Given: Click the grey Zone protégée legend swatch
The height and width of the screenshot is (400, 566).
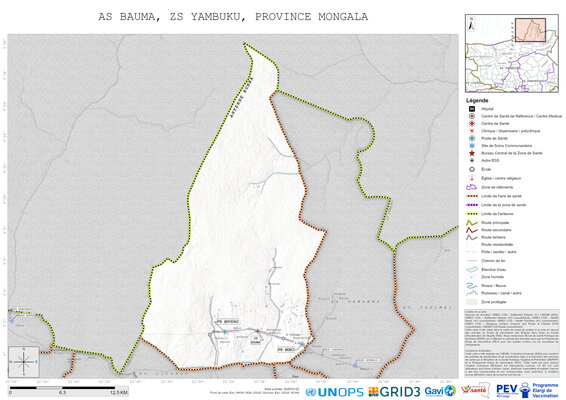Looking at the screenshot, I should (471, 302).
